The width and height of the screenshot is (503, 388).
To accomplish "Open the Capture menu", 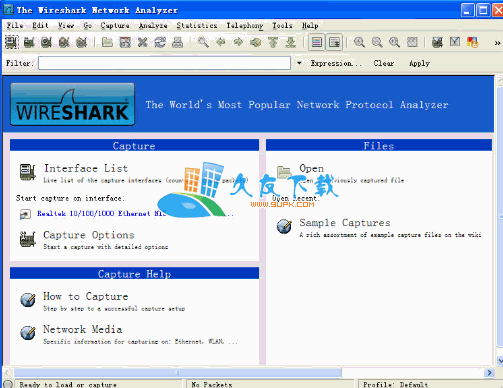I will coord(115,25).
